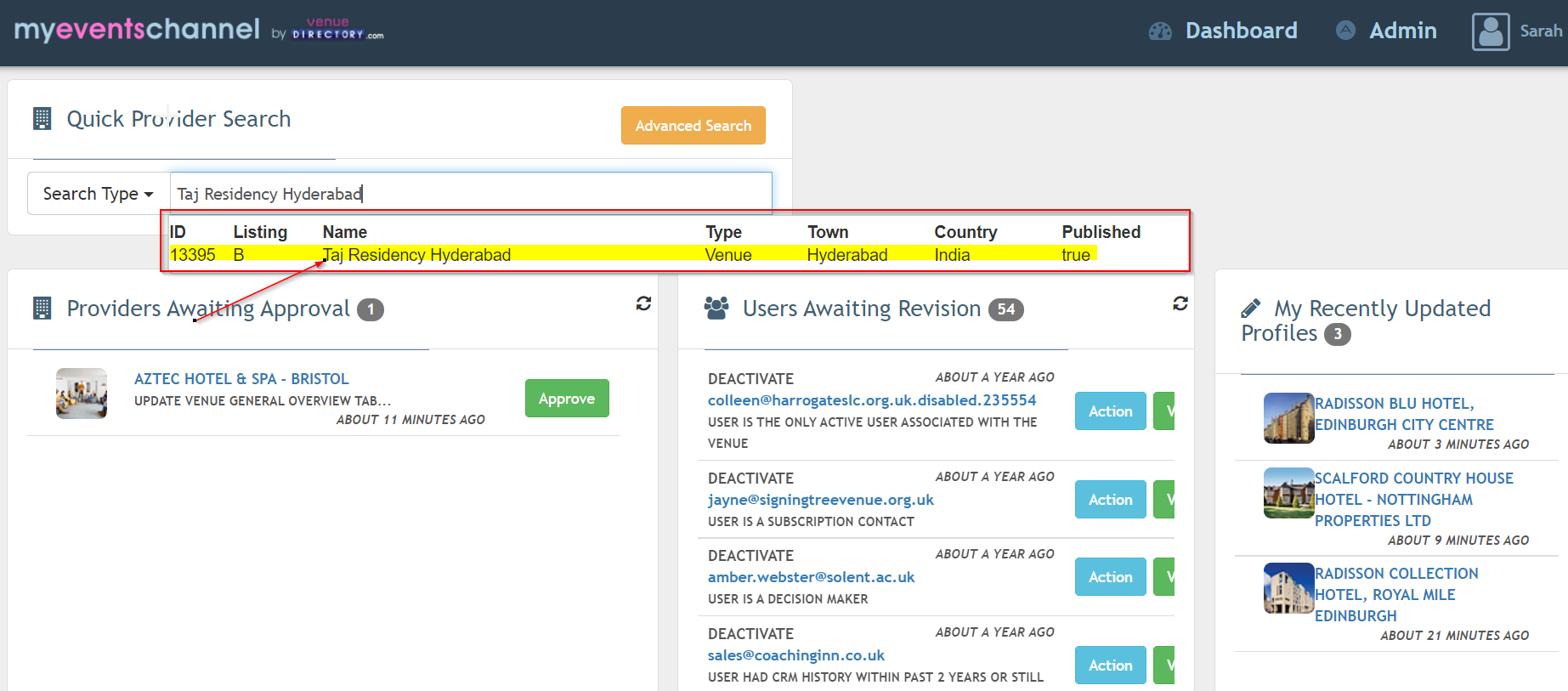Screen dimensions: 1568x691
Task: Open jayne@signingtreevenue.org.uk user link
Action: click(821, 500)
